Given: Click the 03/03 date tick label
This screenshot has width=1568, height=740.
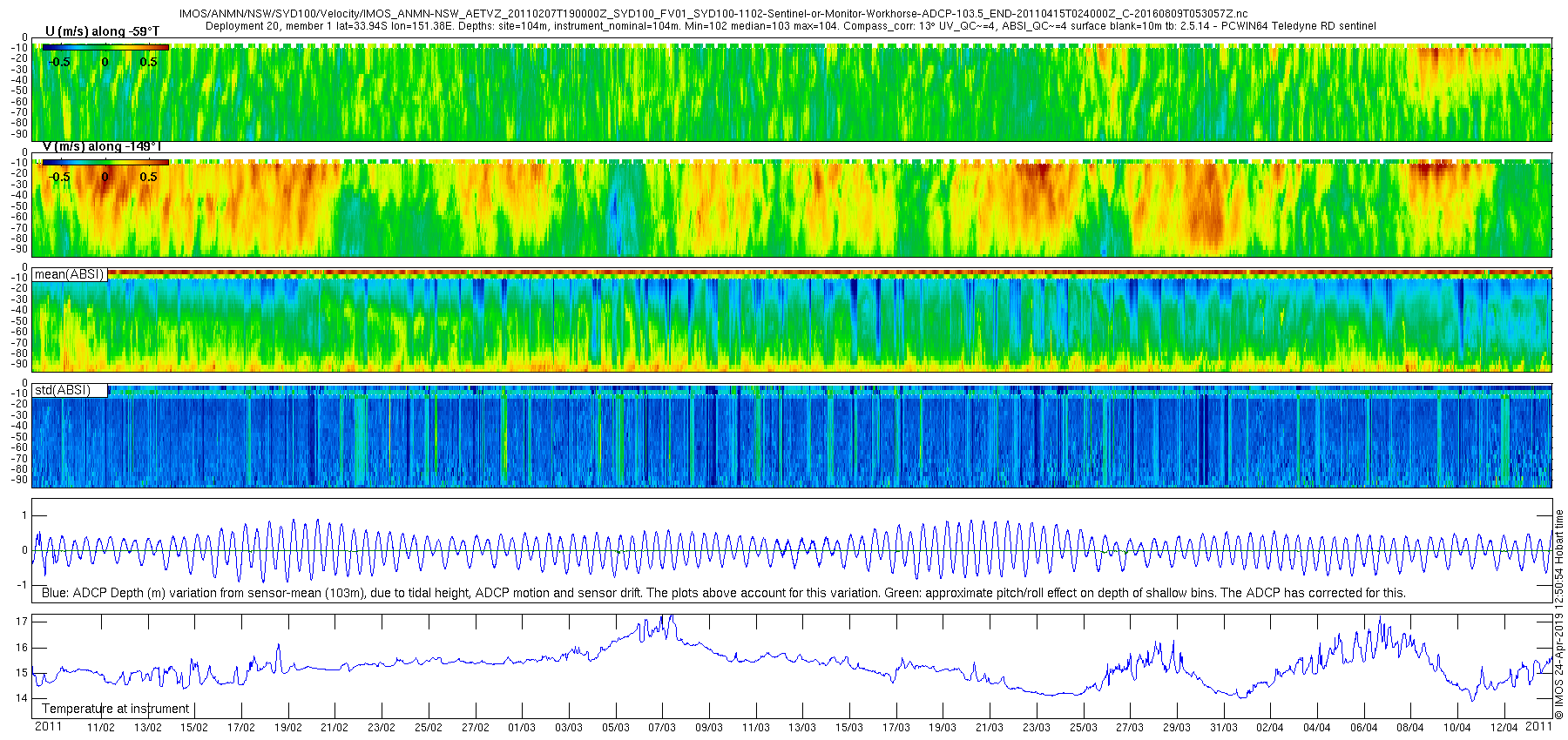Looking at the screenshot, I should (568, 728).
